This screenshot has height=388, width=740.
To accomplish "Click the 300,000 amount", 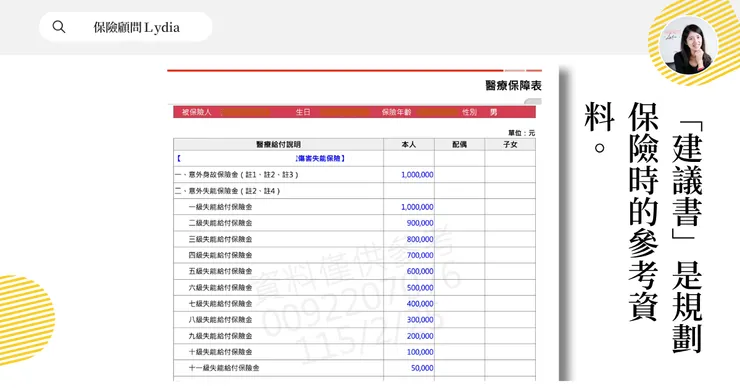I will click(420, 320).
